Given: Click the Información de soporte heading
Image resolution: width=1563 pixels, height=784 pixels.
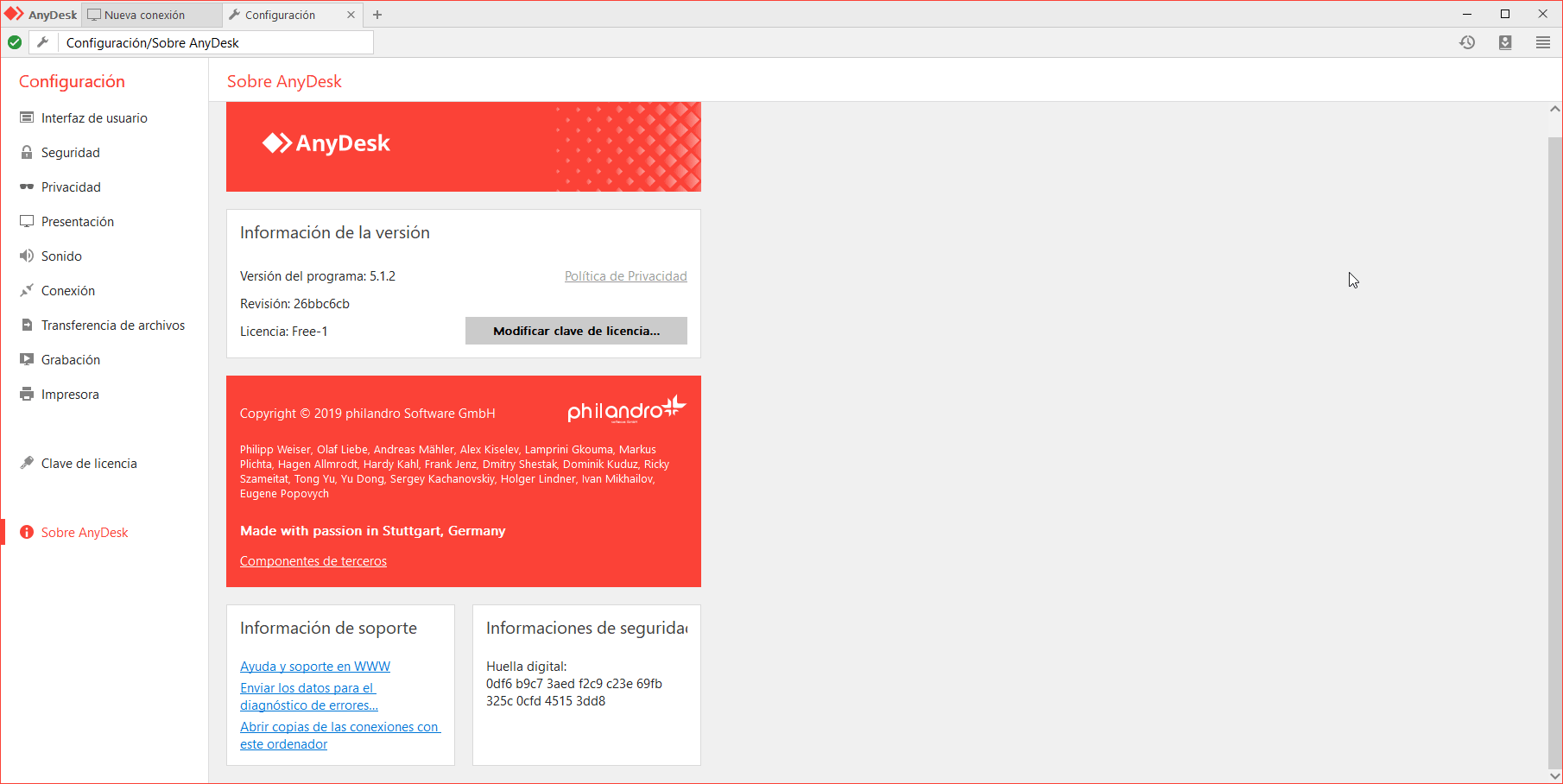Looking at the screenshot, I should pyautogui.click(x=328, y=629).
